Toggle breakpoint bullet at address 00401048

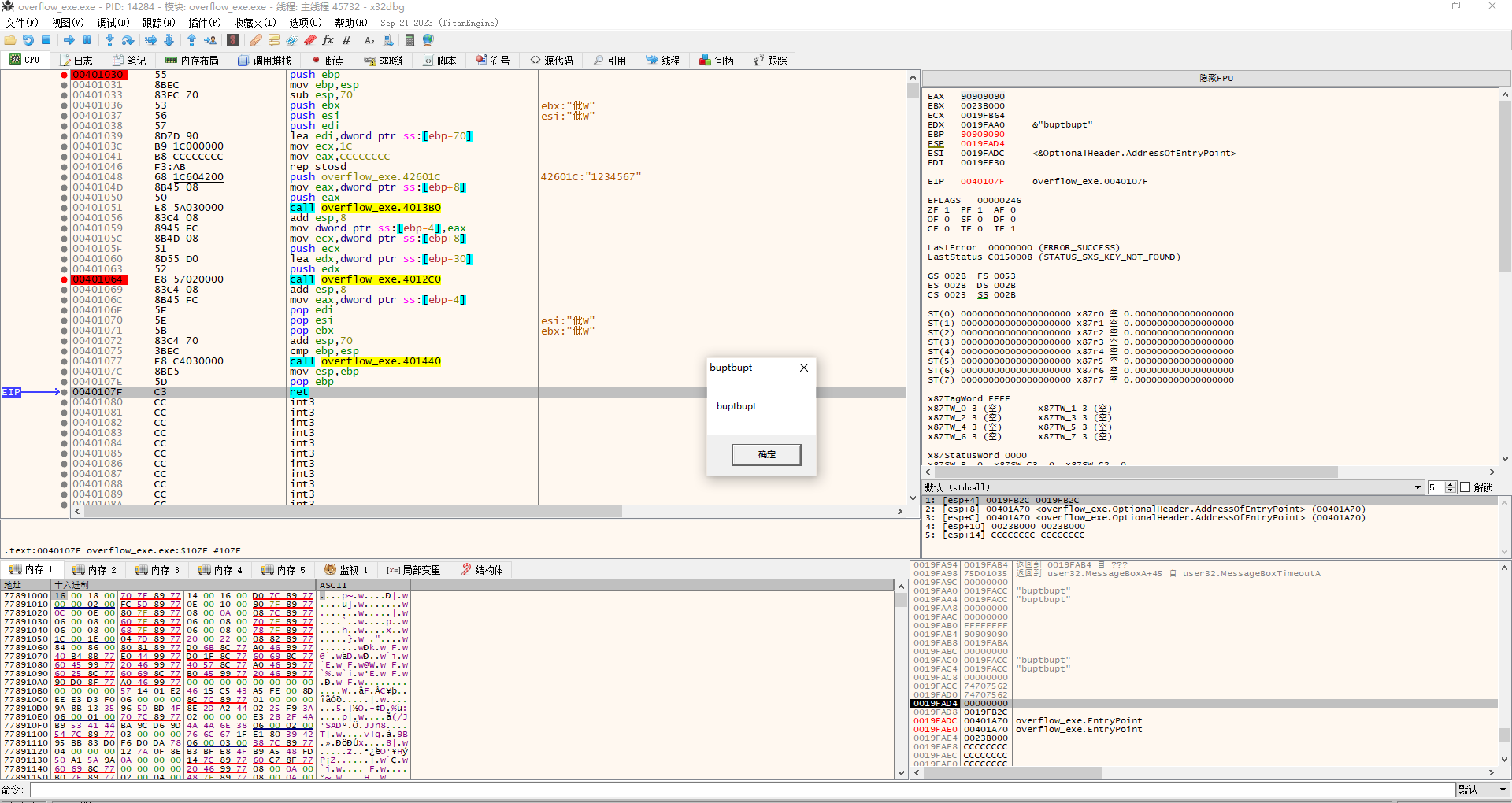pyautogui.click(x=64, y=177)
